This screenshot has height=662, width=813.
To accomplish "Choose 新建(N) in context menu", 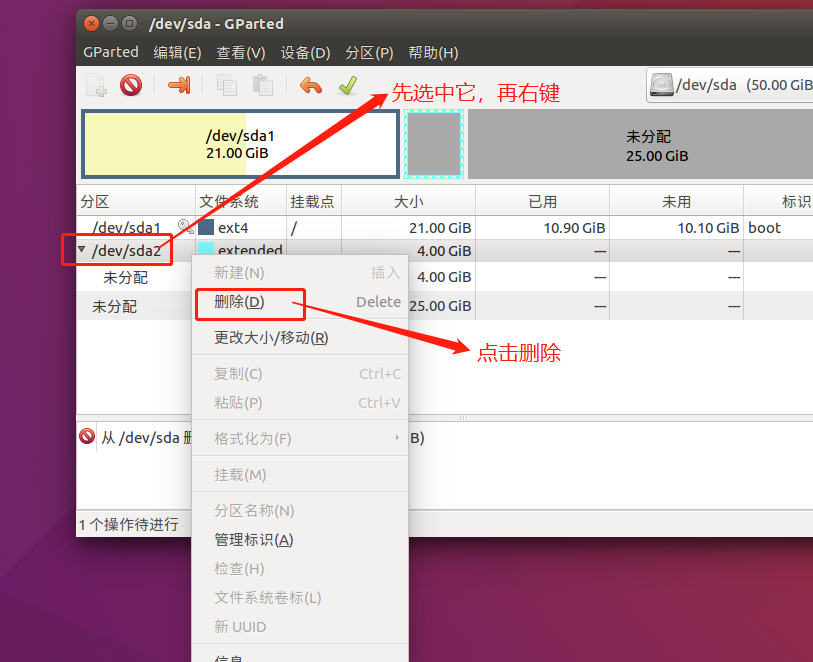I will [300, 273].
